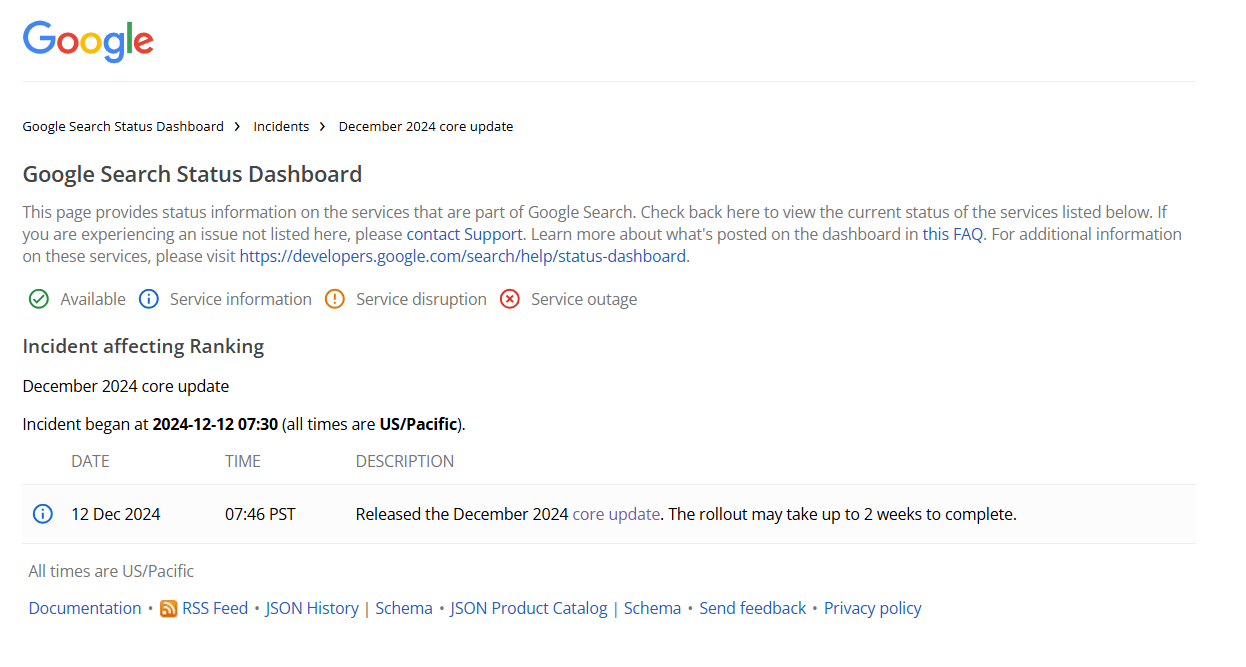Click the Service outage legend label
This screenshot has height=667, width=1246.
pyautogui.click(x=584, y=299)
